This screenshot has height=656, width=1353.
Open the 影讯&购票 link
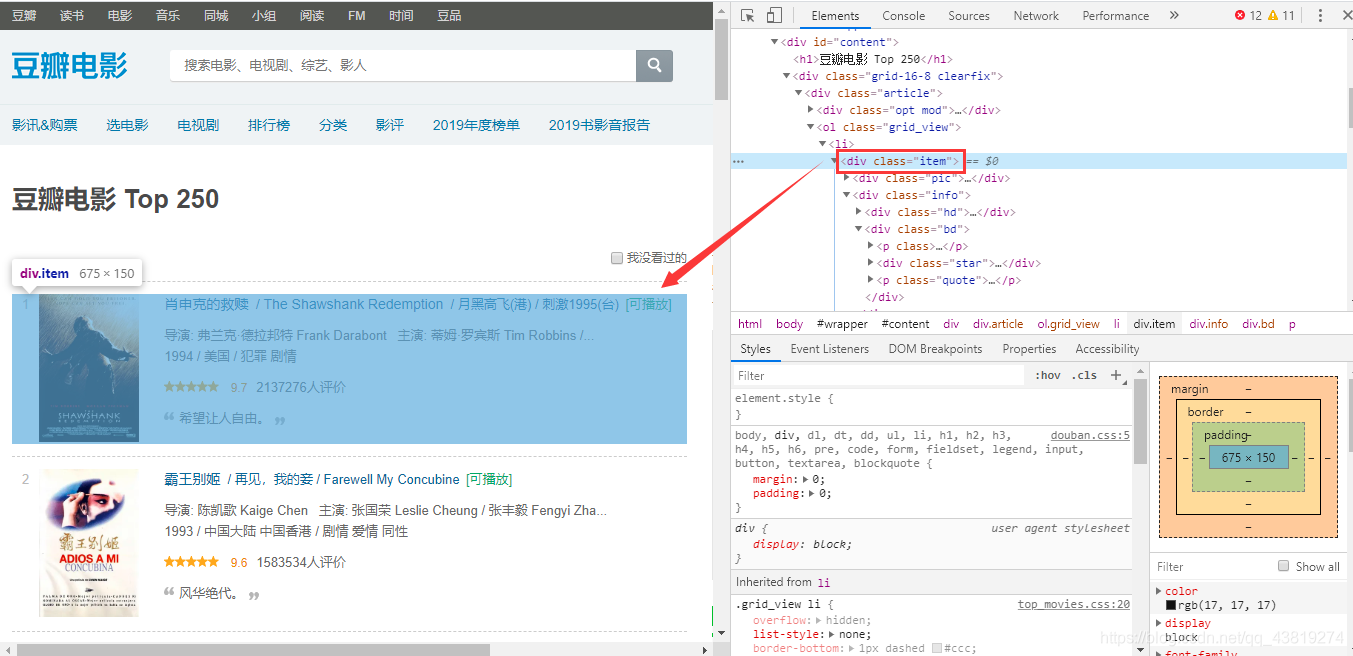click(x=45, y=125)
